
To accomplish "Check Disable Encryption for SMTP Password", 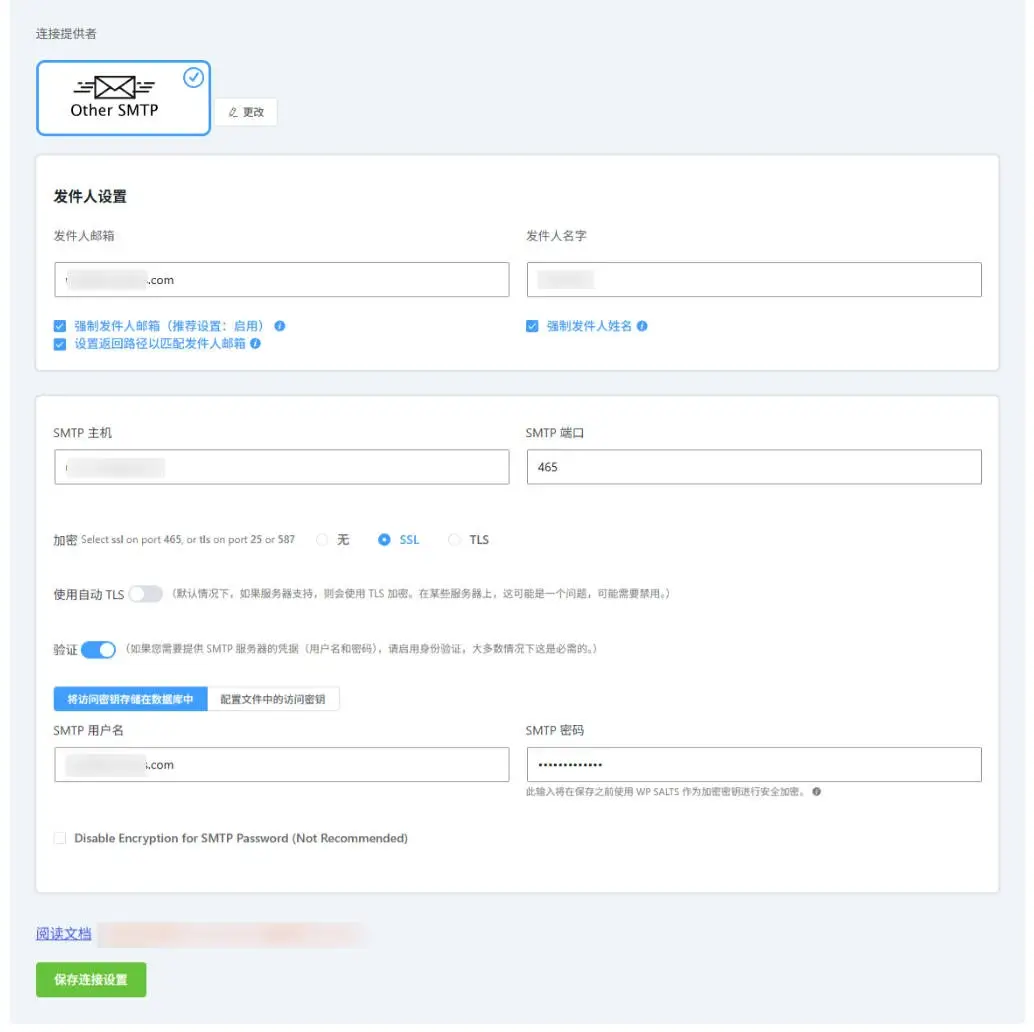I will pyautogui.click(x=60, y=838).
